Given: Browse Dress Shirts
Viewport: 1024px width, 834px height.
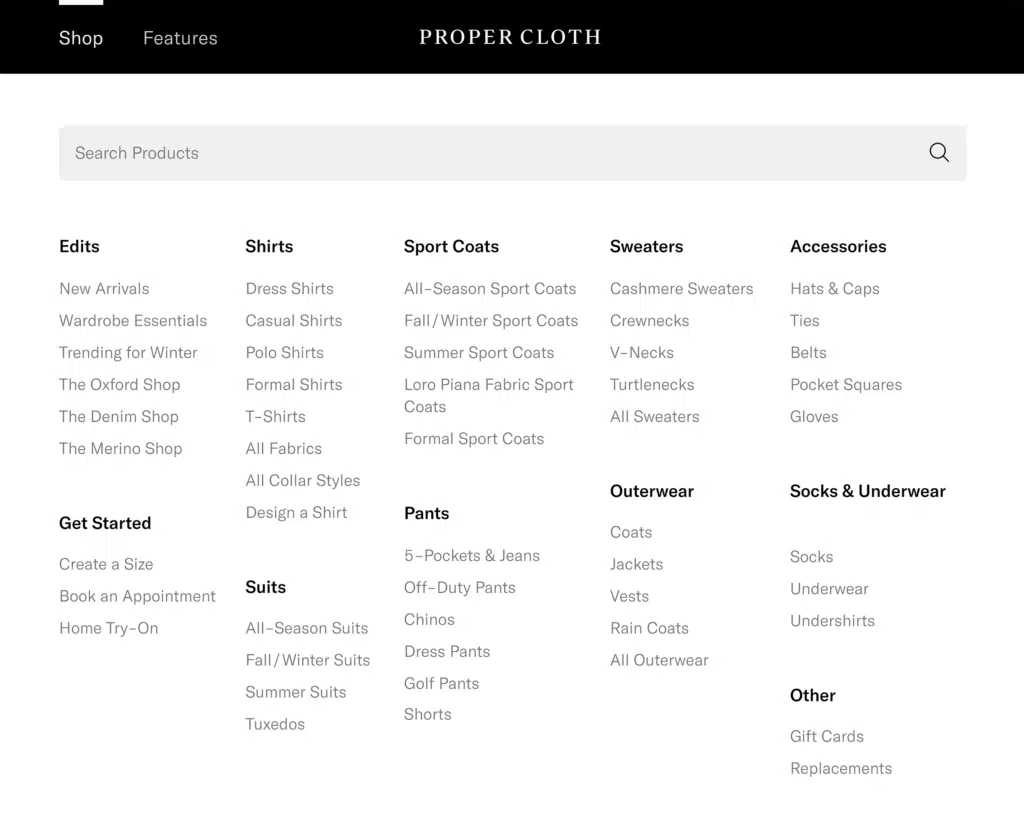Looking at the screenshot, I should (x=289, y=289).
